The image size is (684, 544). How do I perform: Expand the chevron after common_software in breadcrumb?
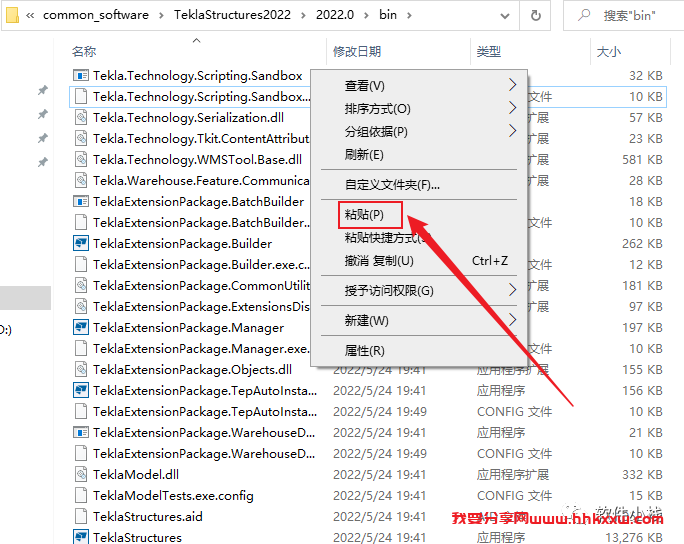pyautogui.click(x=161, y=16)
